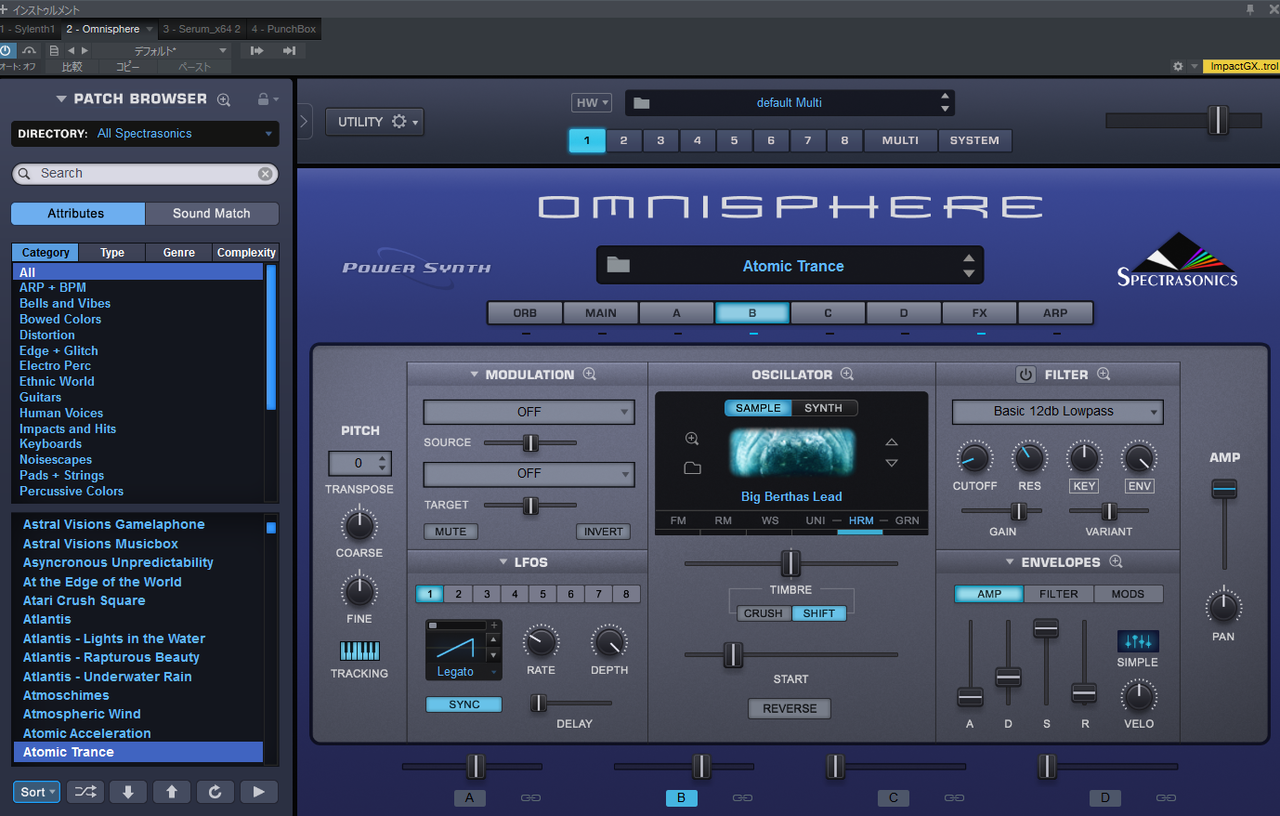Click the link icon beside layer A

[x=530, y=798]
